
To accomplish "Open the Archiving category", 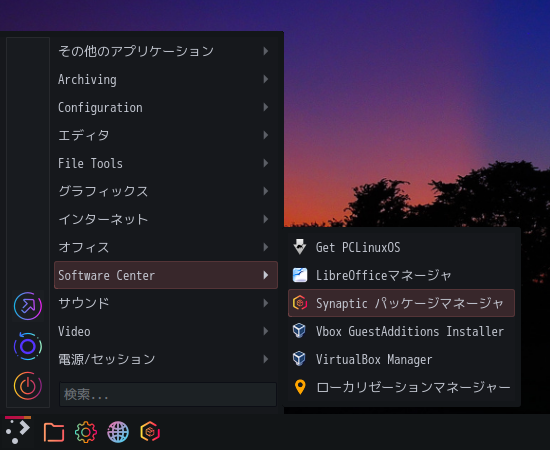I will pos(166,79).
